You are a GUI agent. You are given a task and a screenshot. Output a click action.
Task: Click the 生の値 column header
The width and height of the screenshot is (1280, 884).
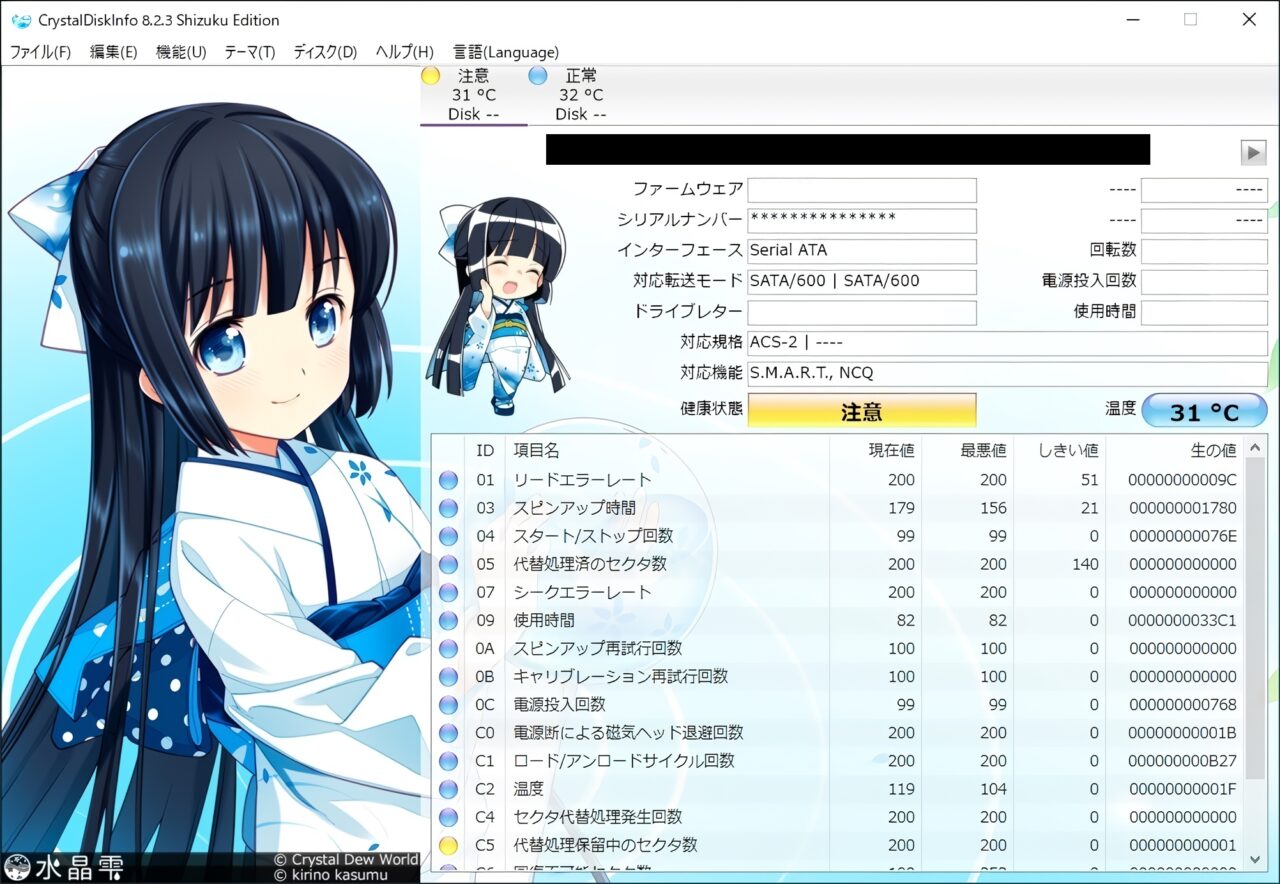point(1185,450)
